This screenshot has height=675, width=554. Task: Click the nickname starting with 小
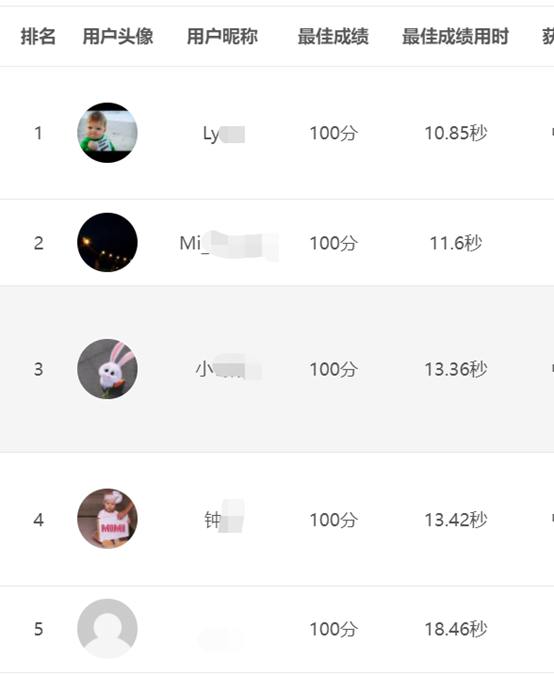coord(229,368)
